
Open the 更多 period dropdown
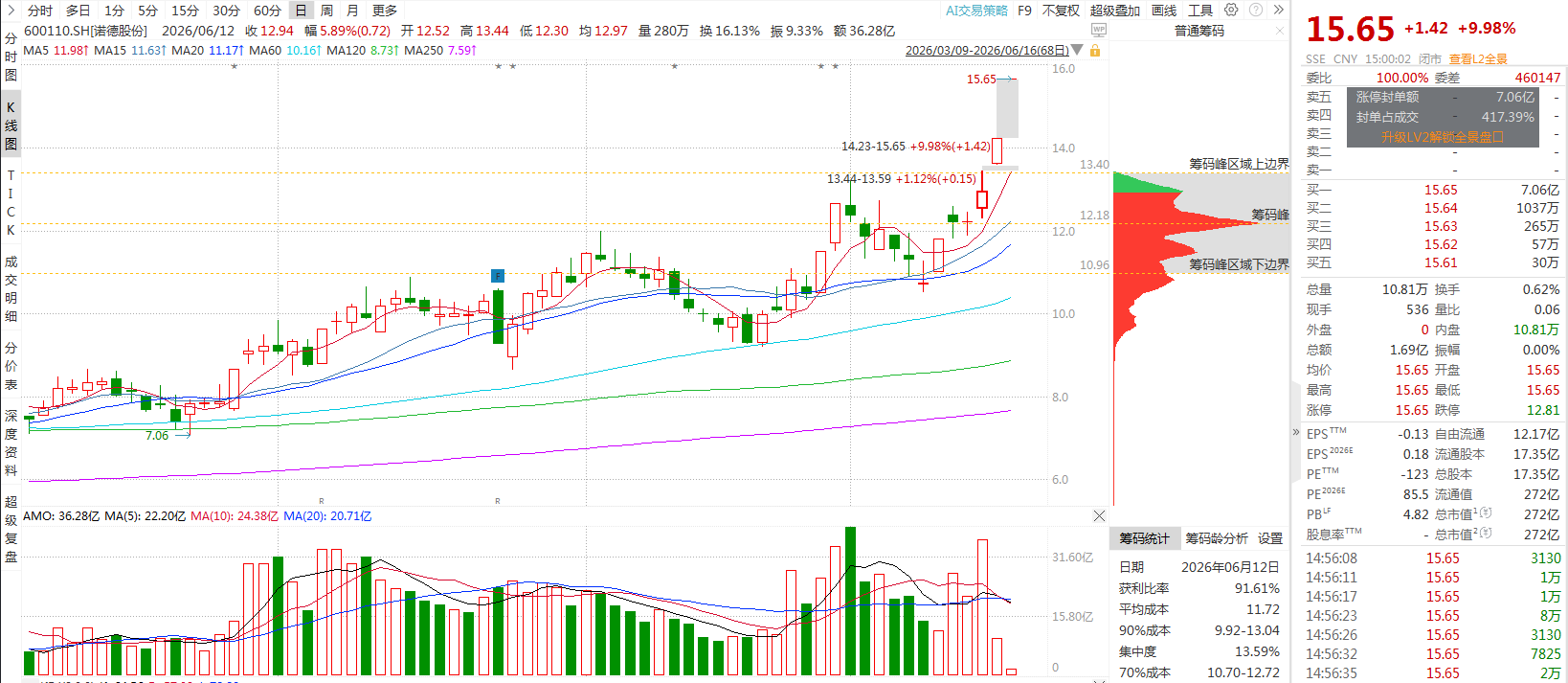tap(385, 10)
